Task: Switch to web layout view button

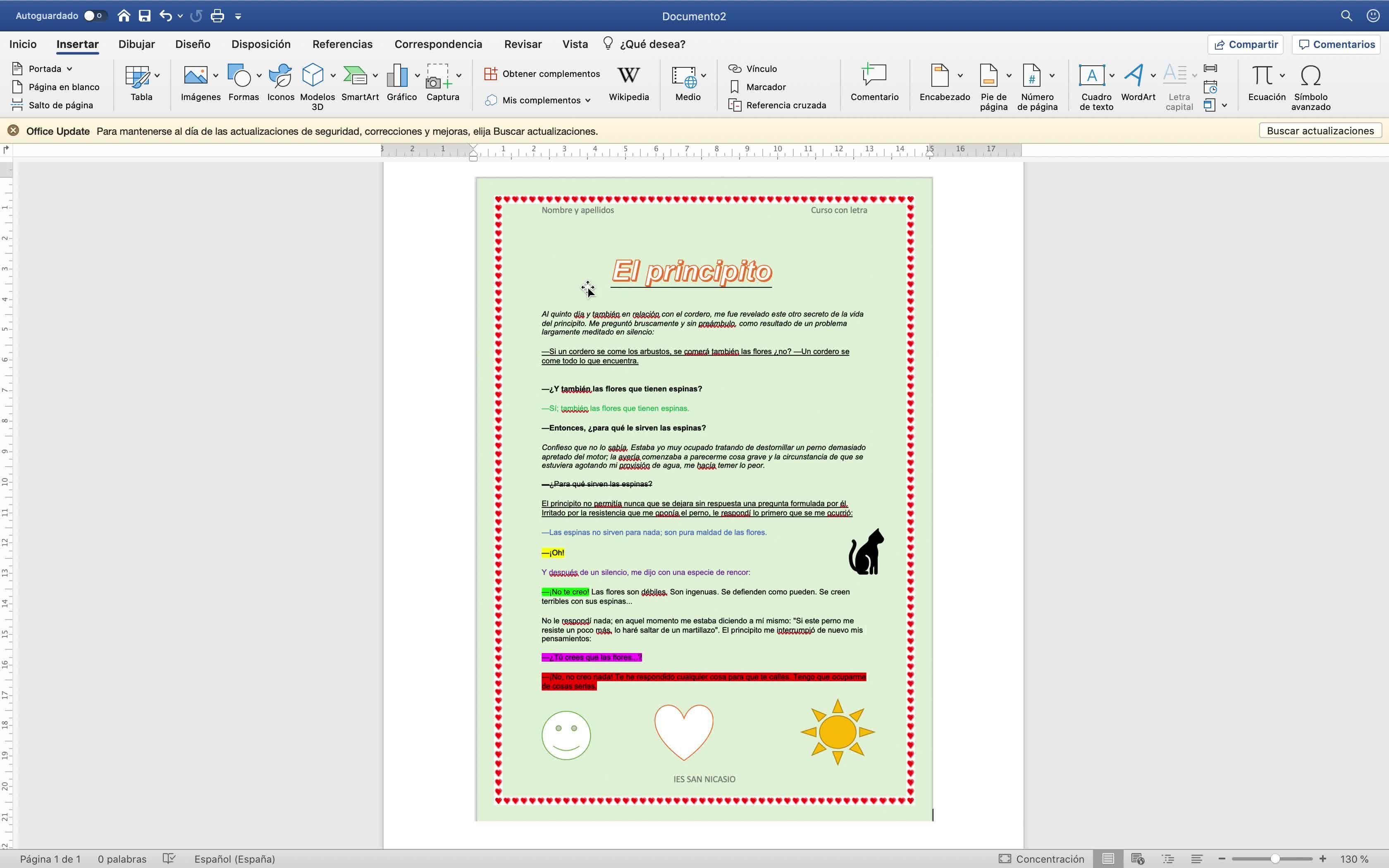Action: [1138, 859]
